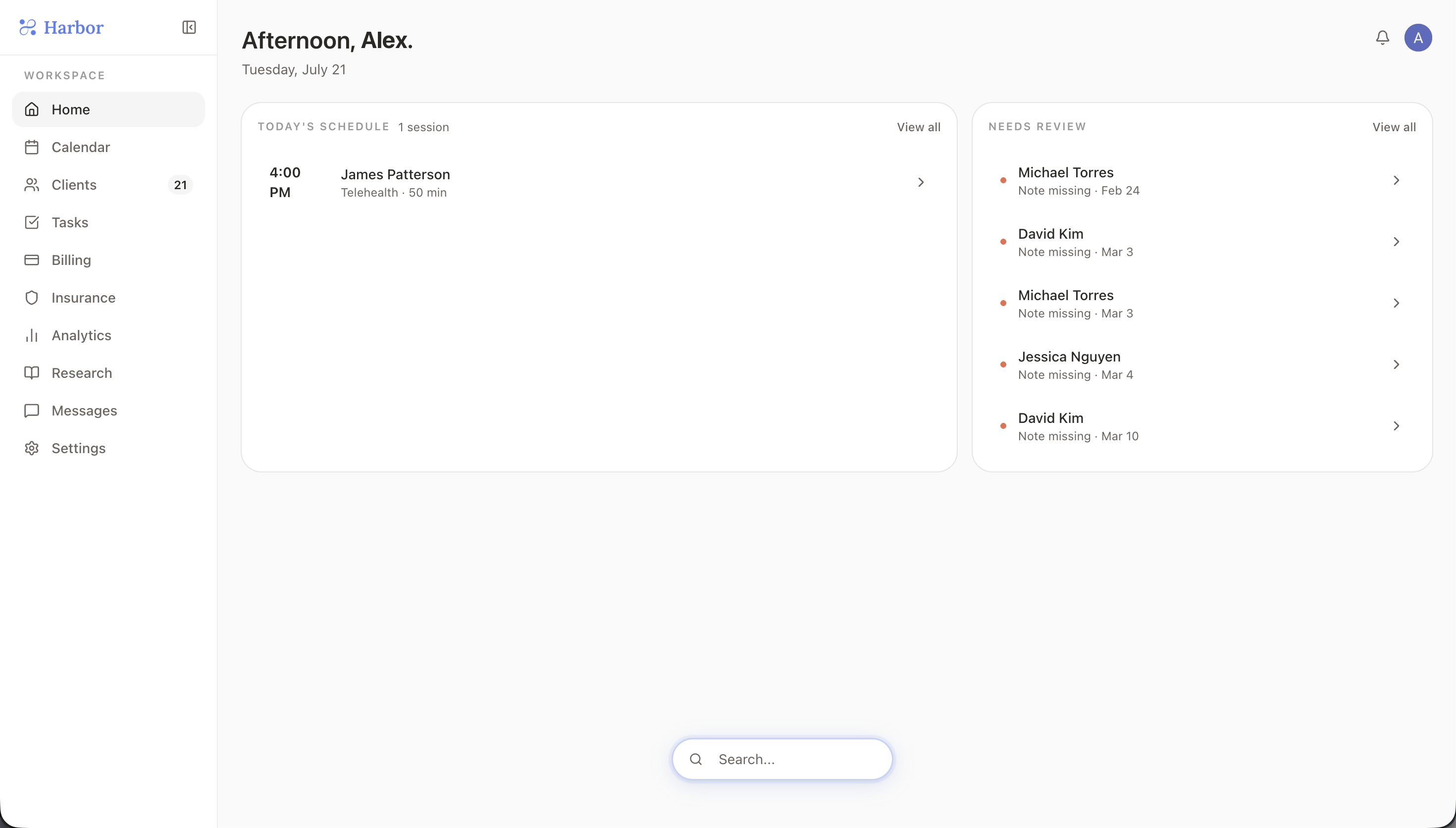Click Note missing · Mar 4 text
The height and width of the screenshot is (828, 1456).
tap(1075, 375)
